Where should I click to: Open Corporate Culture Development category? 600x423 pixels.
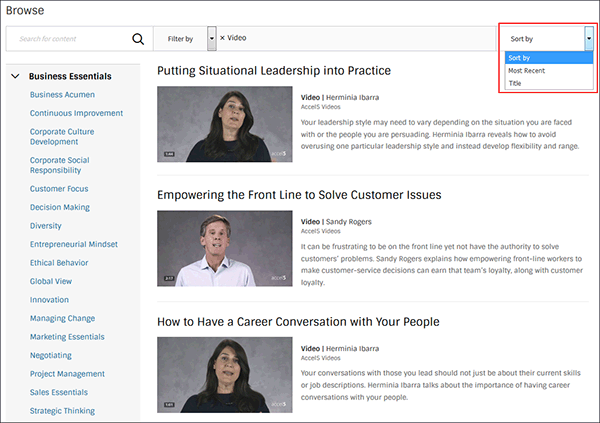pyautogui.click(x=62, y=137)
